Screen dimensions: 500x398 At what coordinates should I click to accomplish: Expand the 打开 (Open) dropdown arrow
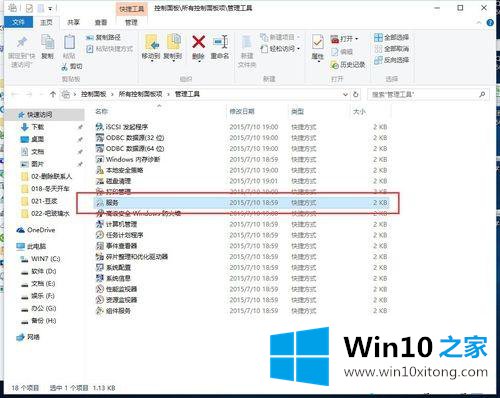357,39
